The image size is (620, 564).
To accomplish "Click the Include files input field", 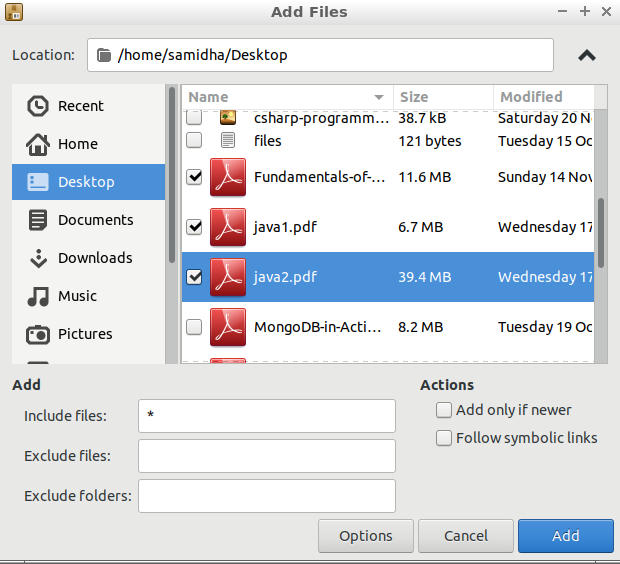I will click(x=267, y=416).
